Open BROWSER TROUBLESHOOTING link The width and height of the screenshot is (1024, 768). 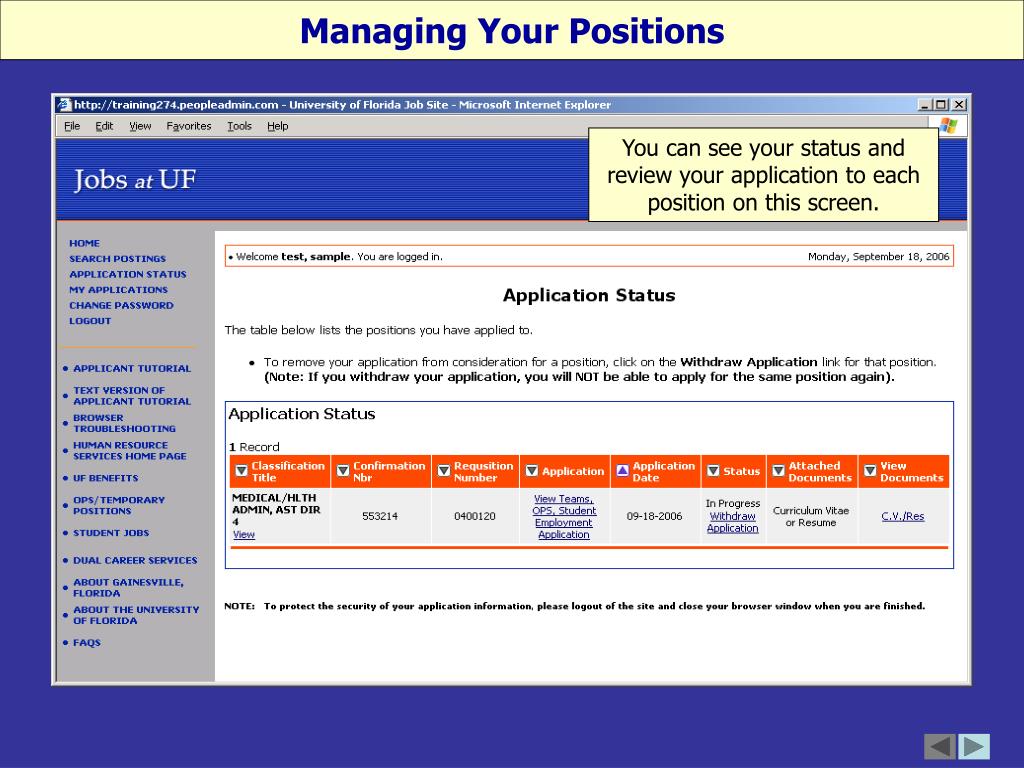(124, 423)
